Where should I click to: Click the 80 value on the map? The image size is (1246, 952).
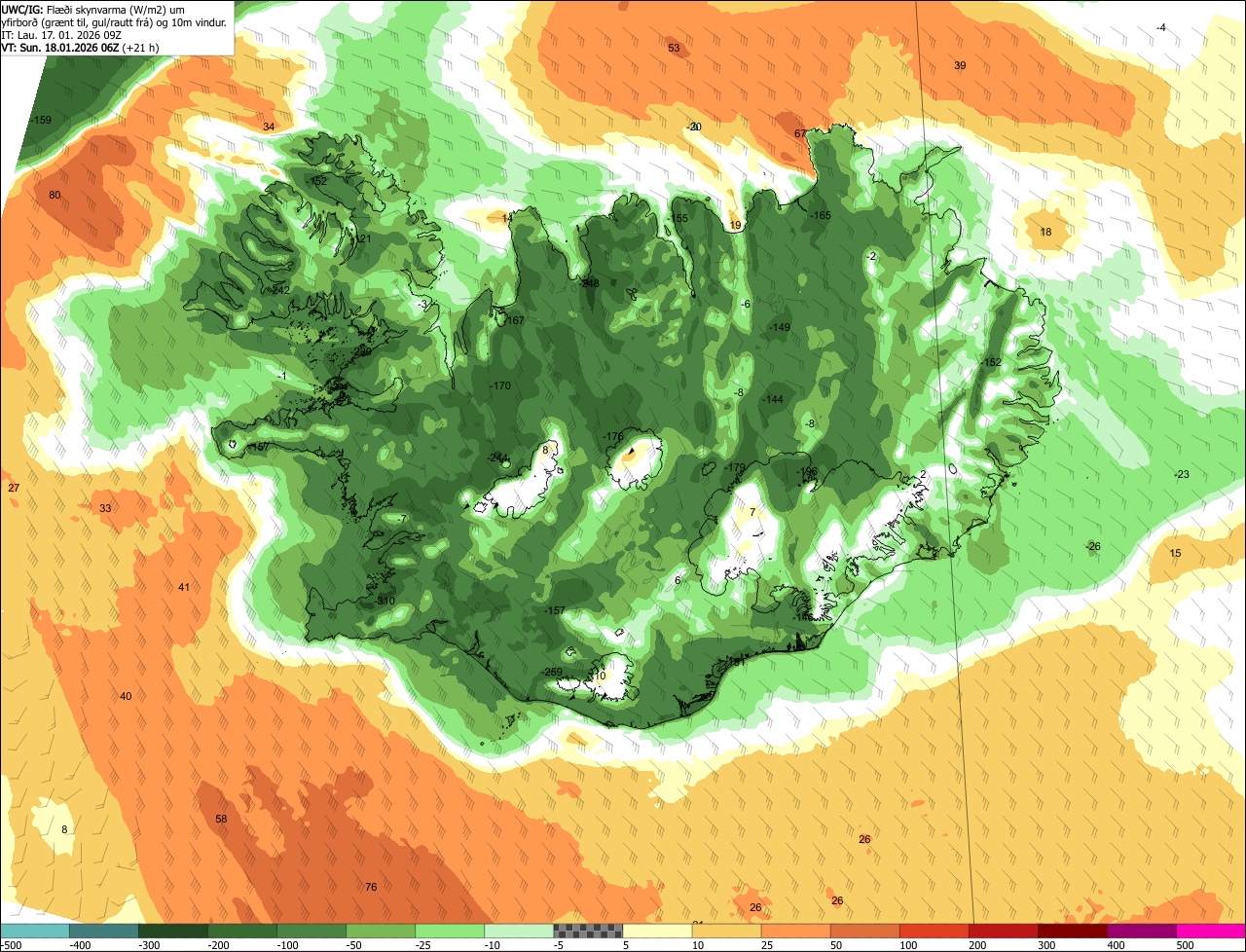pyautogui.click(x=55, y=195)
